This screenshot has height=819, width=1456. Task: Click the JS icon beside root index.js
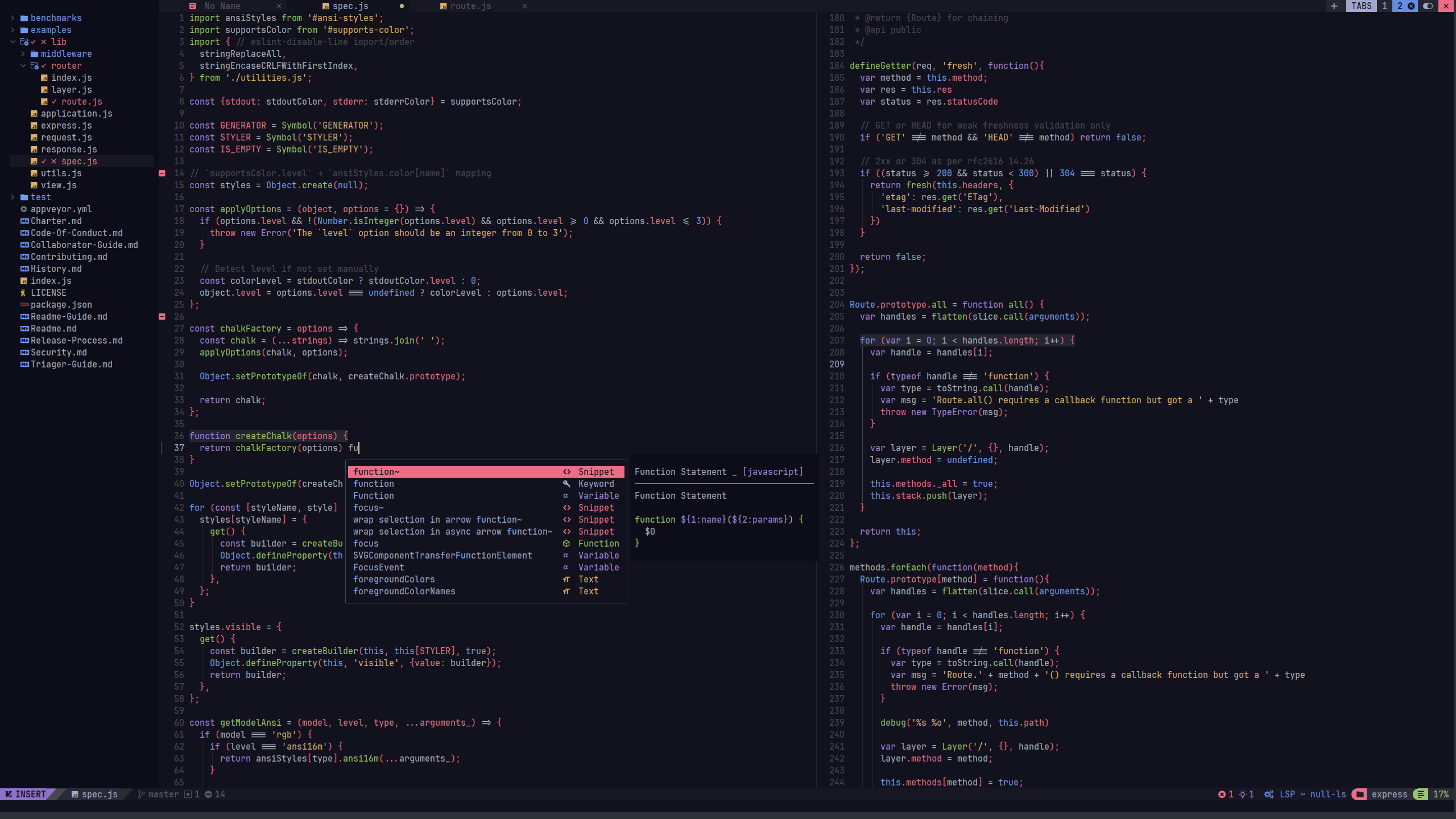click(x=24, y=281)
